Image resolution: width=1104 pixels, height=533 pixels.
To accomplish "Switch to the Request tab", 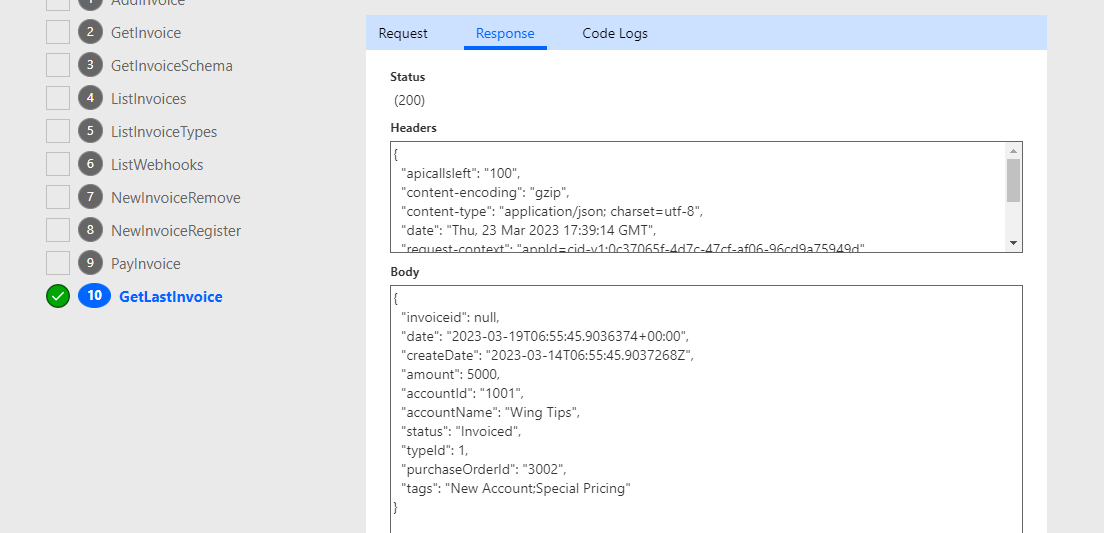I will [x=403, y=34].
